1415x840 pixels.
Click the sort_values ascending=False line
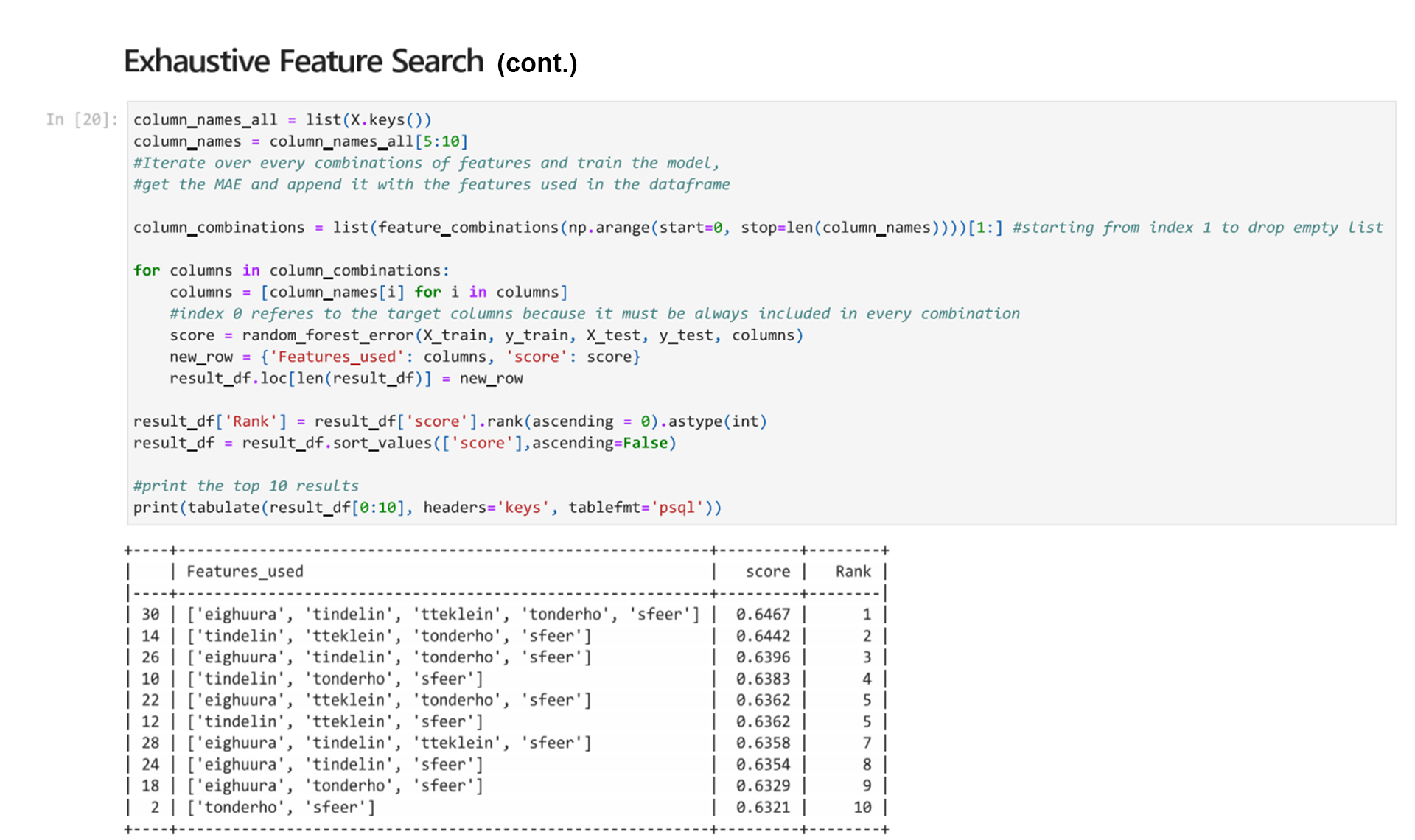coord(404,443)
